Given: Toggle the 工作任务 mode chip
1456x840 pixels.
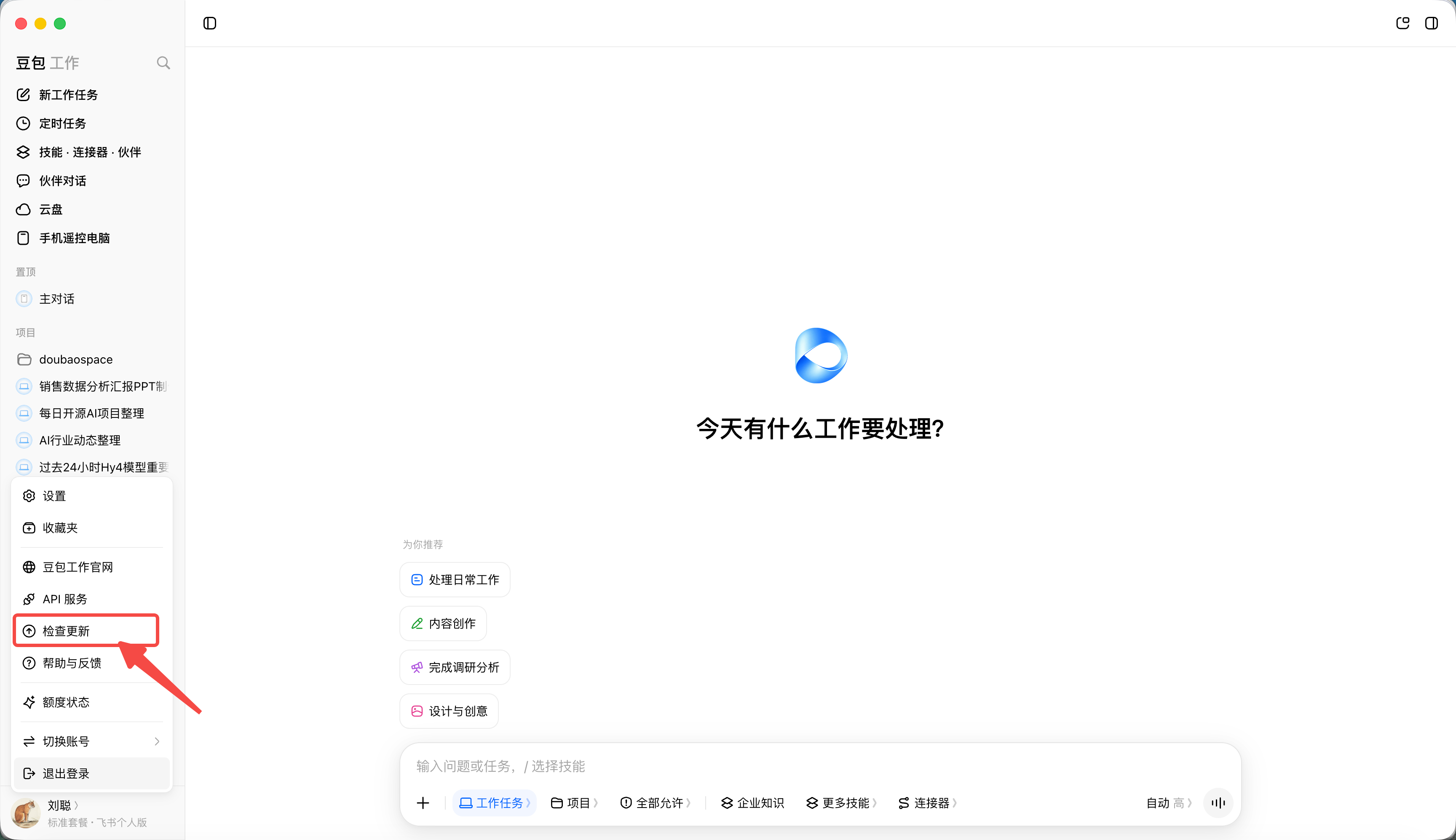Looking at the screenshot, I should [494, 803].
